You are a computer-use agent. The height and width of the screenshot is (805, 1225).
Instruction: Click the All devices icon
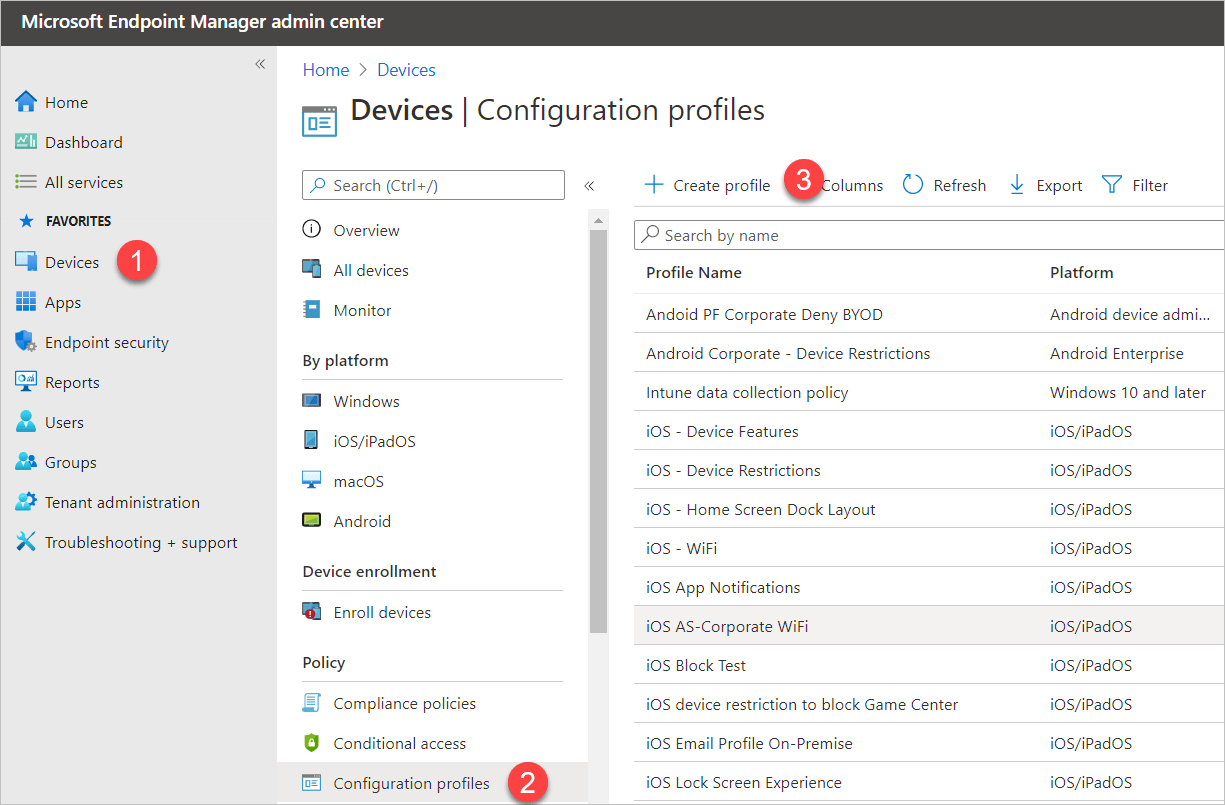coord(312,270)
